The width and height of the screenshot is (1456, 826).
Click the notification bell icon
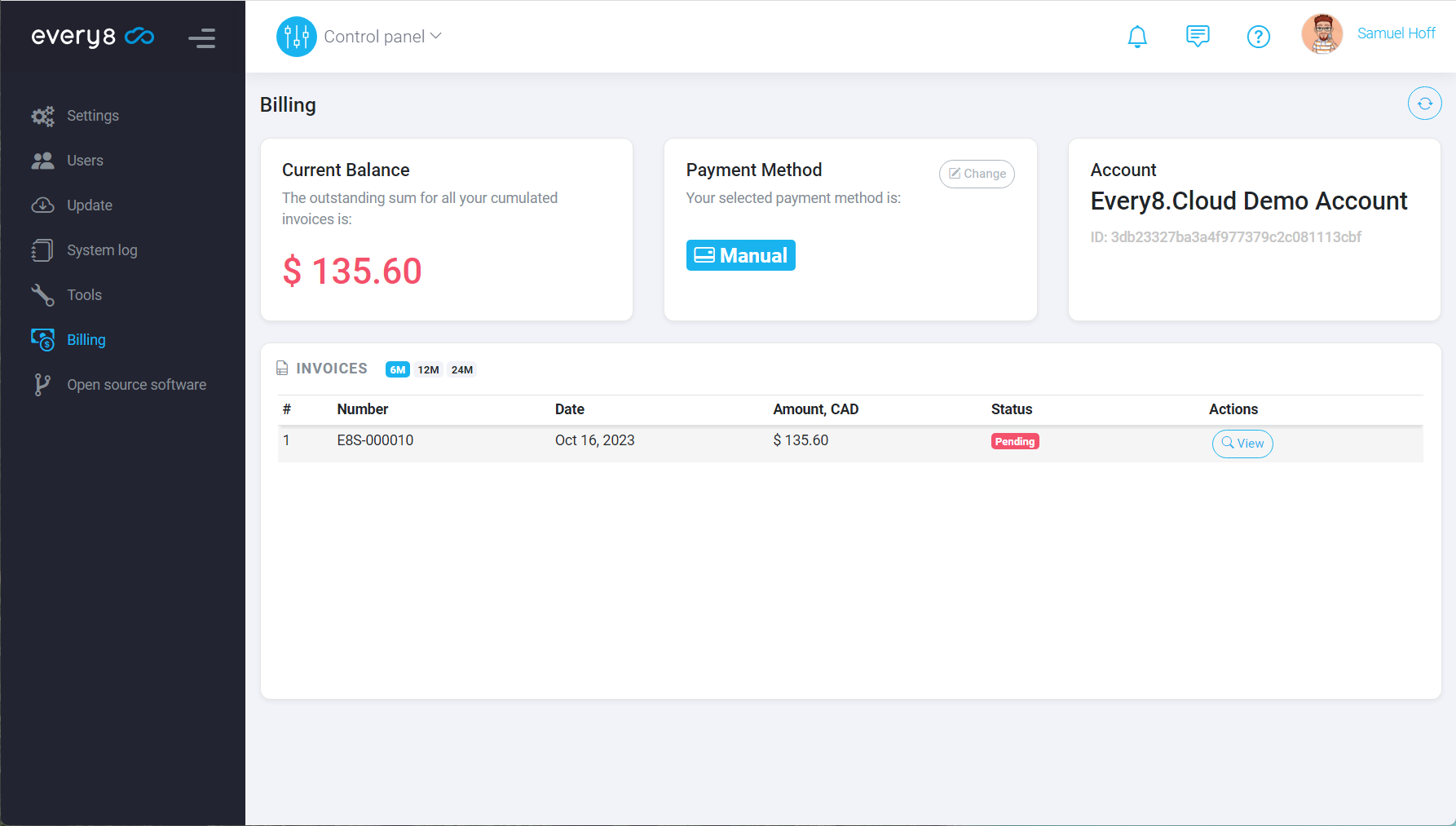pos(1137,36)
